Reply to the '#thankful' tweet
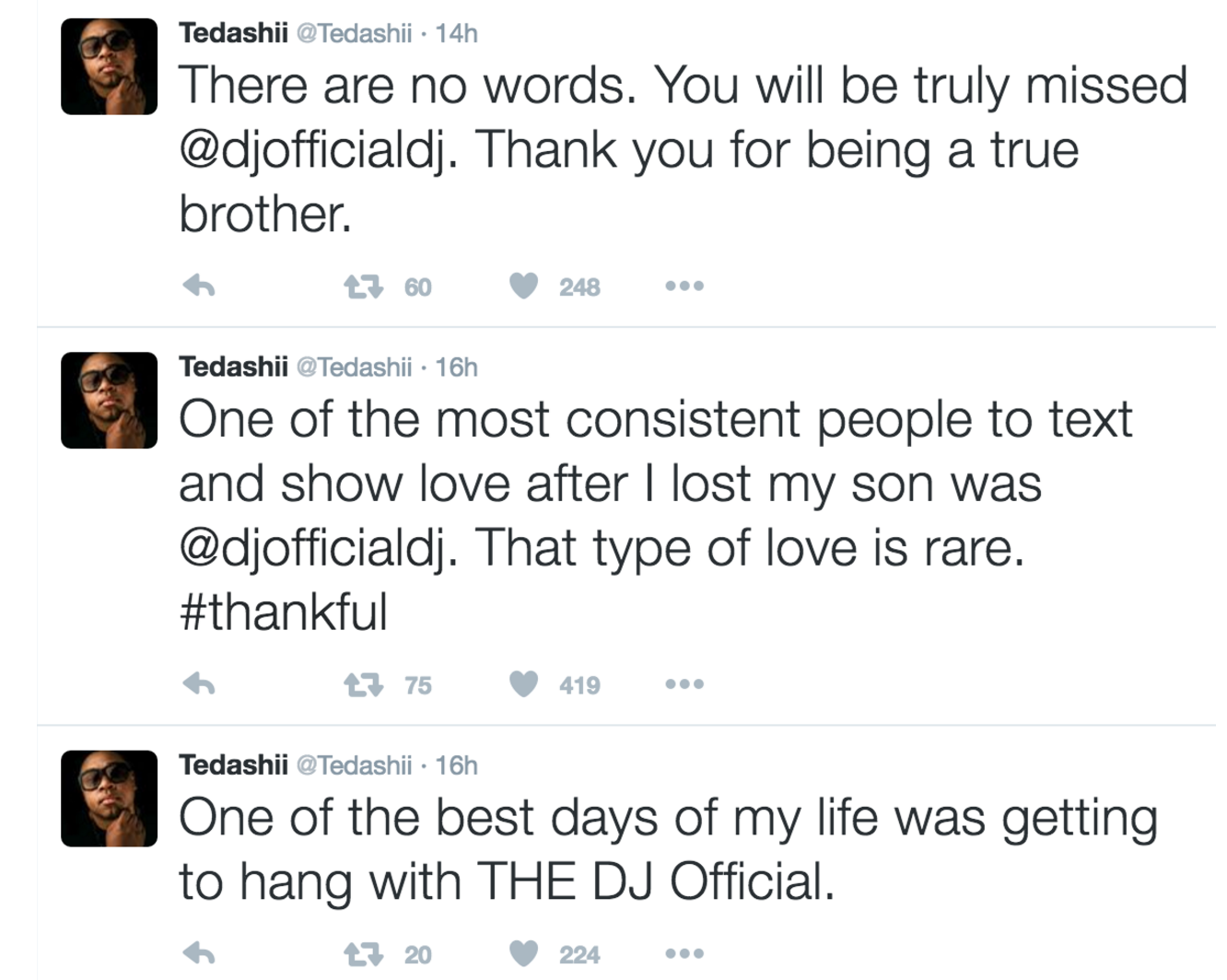Image resolution: width=1227 pixels, height=980 pixels. (x=199, y=684)
